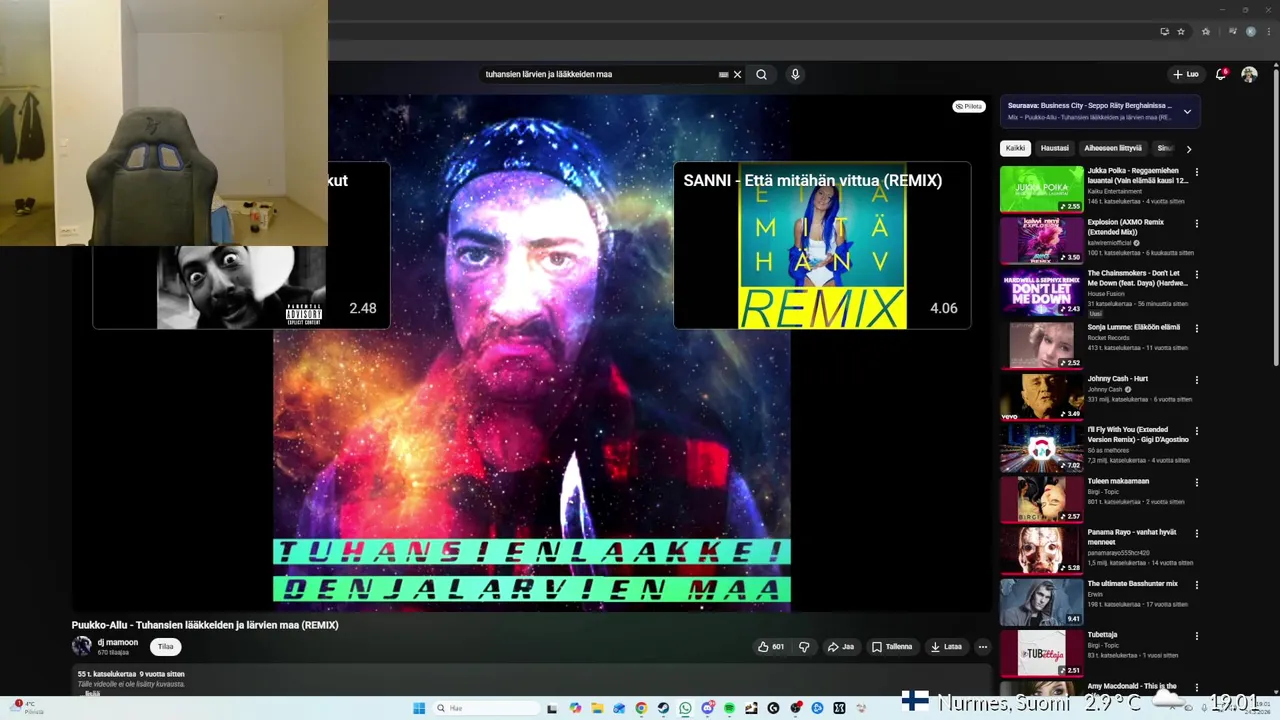
Task: Open options menu for Jukka Poika video
Action: point(1197,172)
